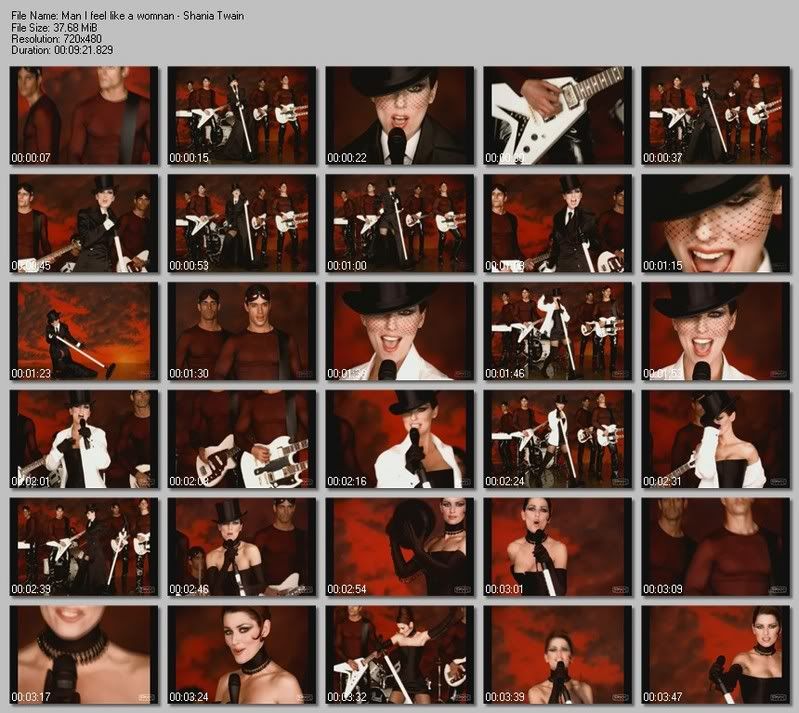
Task: Select the 'File Size: 37.68 MiB' text
Action: click(54, 28)
